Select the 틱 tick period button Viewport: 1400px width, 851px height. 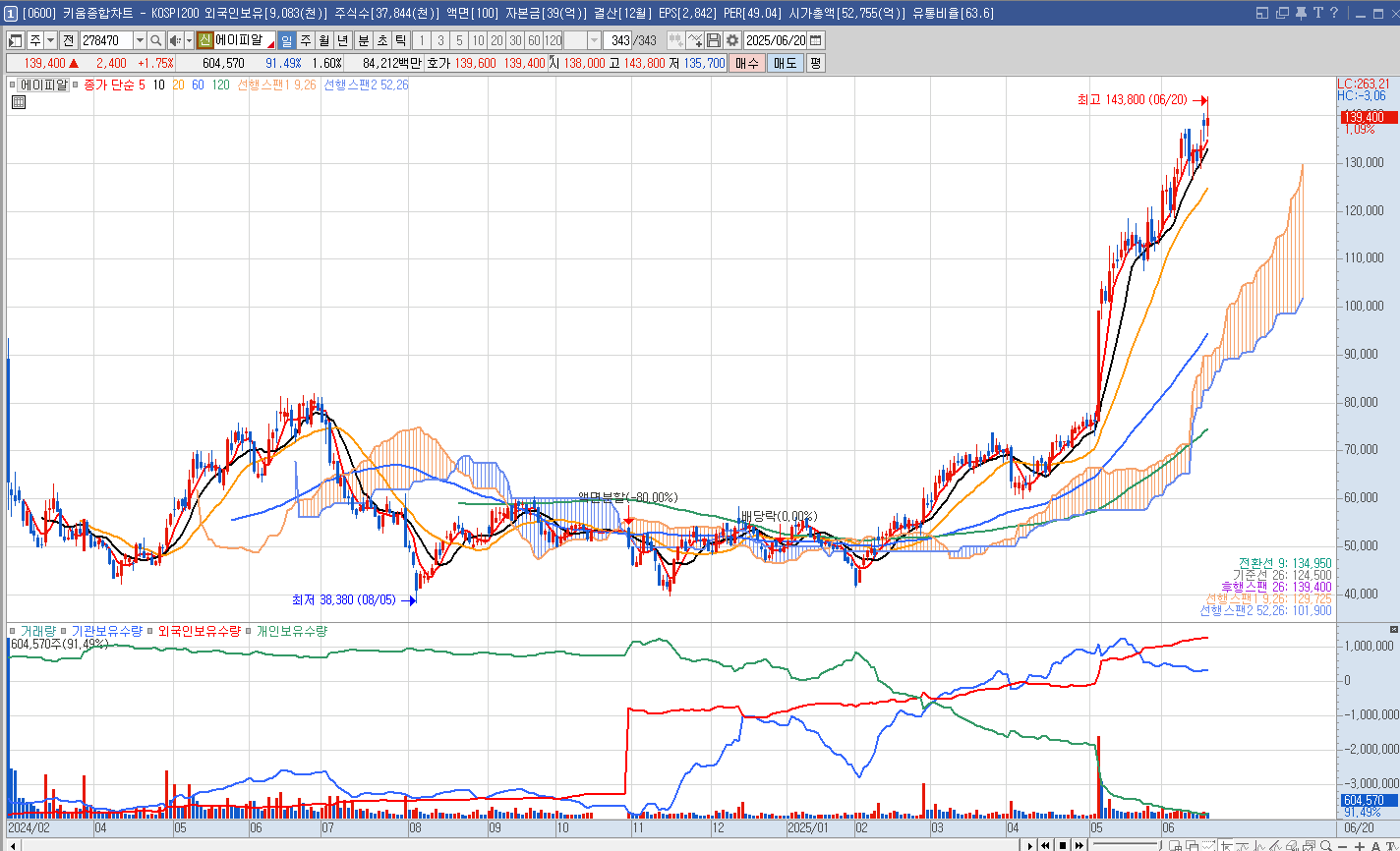401,40
